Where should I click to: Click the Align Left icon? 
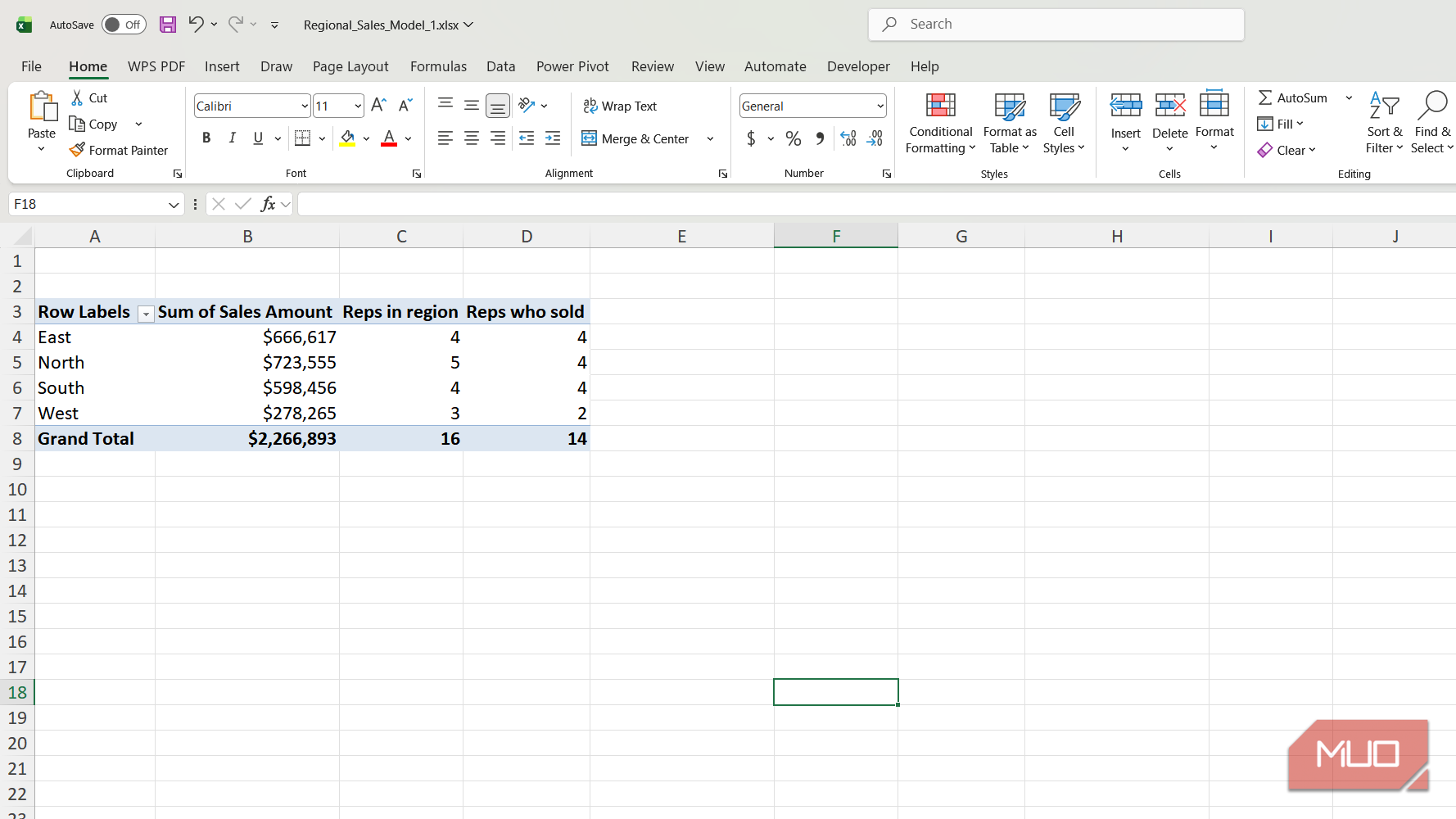(445, 138)
